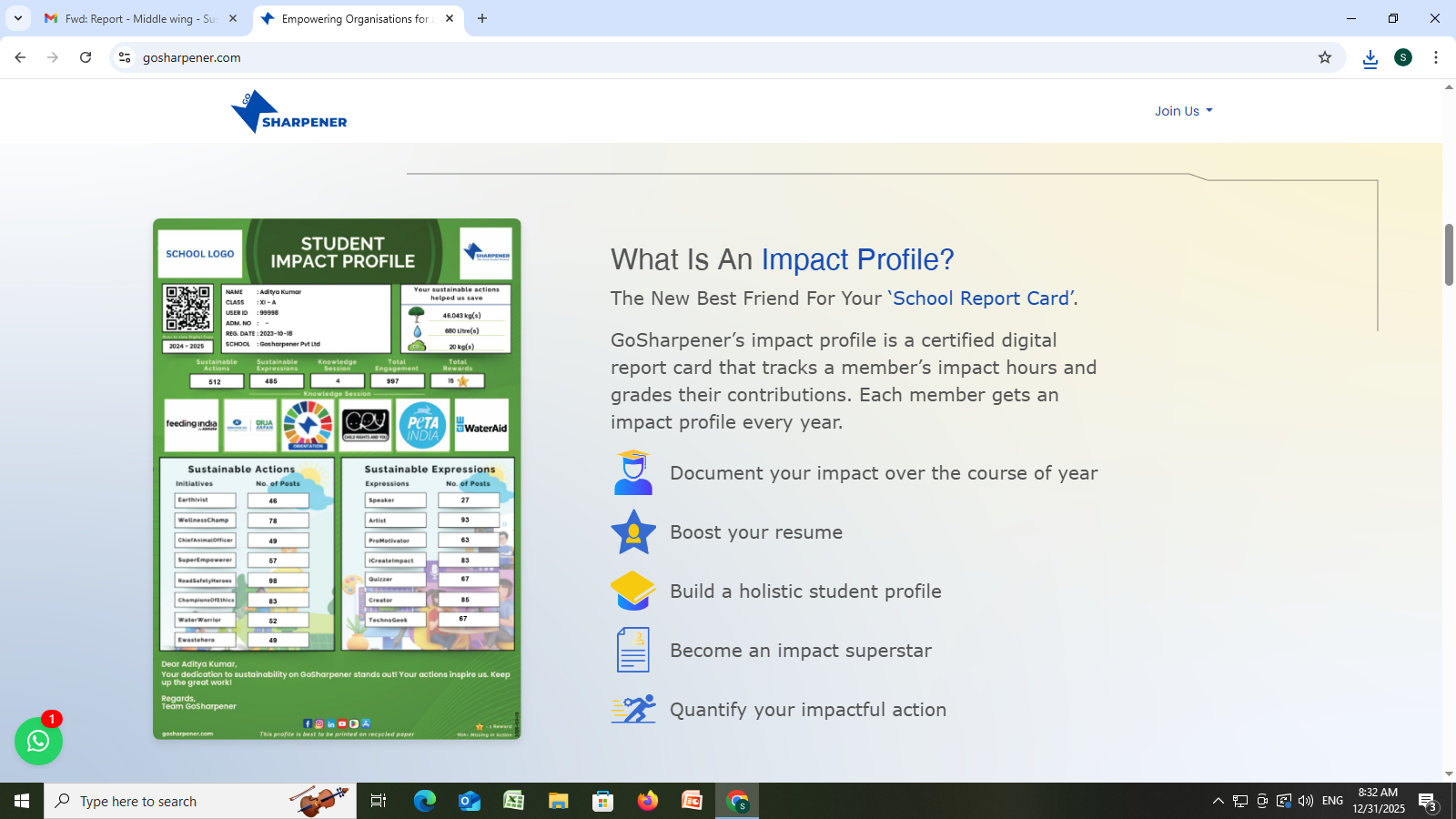Click the page vertical scrollbar thumb

click(x=1449, y=255)
